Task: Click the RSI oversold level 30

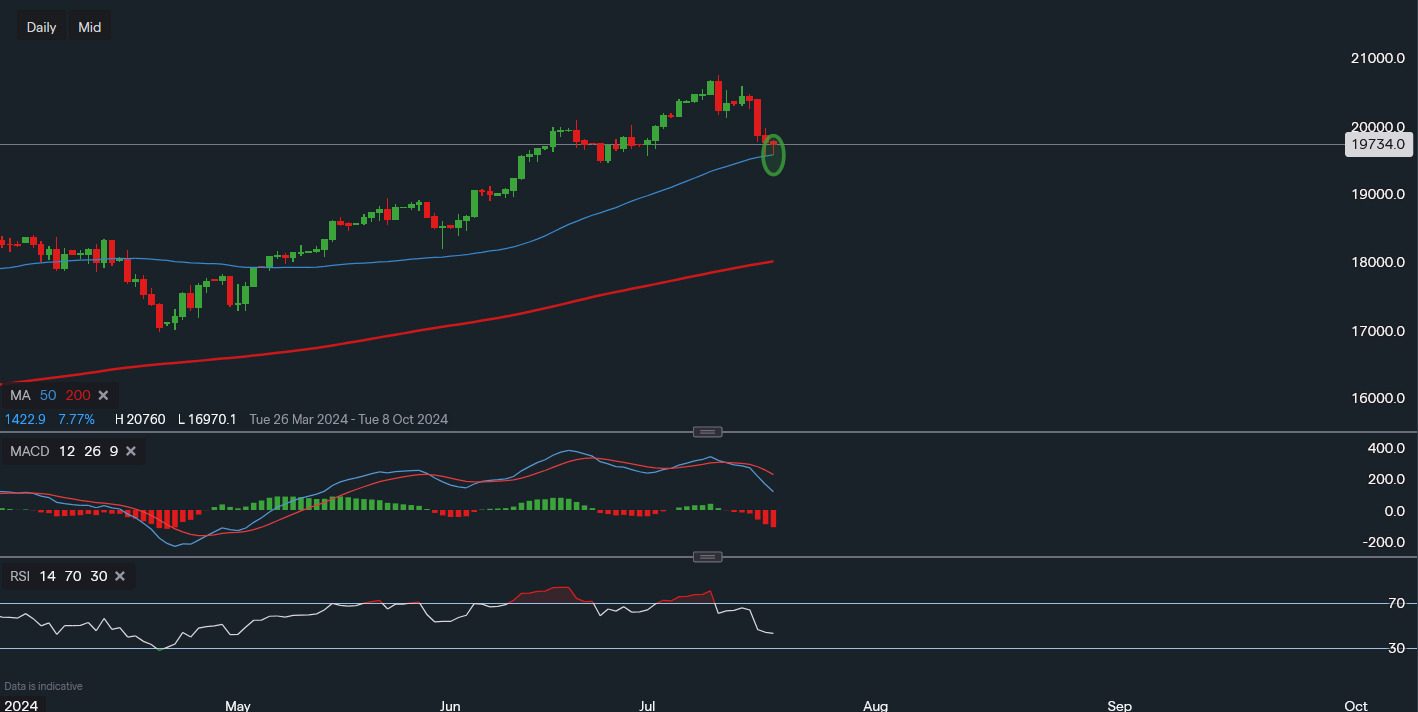Action: (97, 576)
